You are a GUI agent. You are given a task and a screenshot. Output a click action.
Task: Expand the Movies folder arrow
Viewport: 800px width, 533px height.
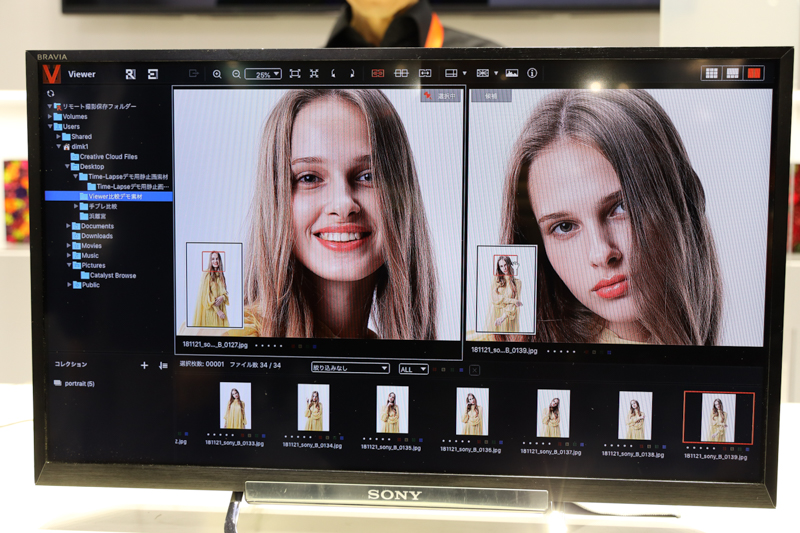point(68,245)
